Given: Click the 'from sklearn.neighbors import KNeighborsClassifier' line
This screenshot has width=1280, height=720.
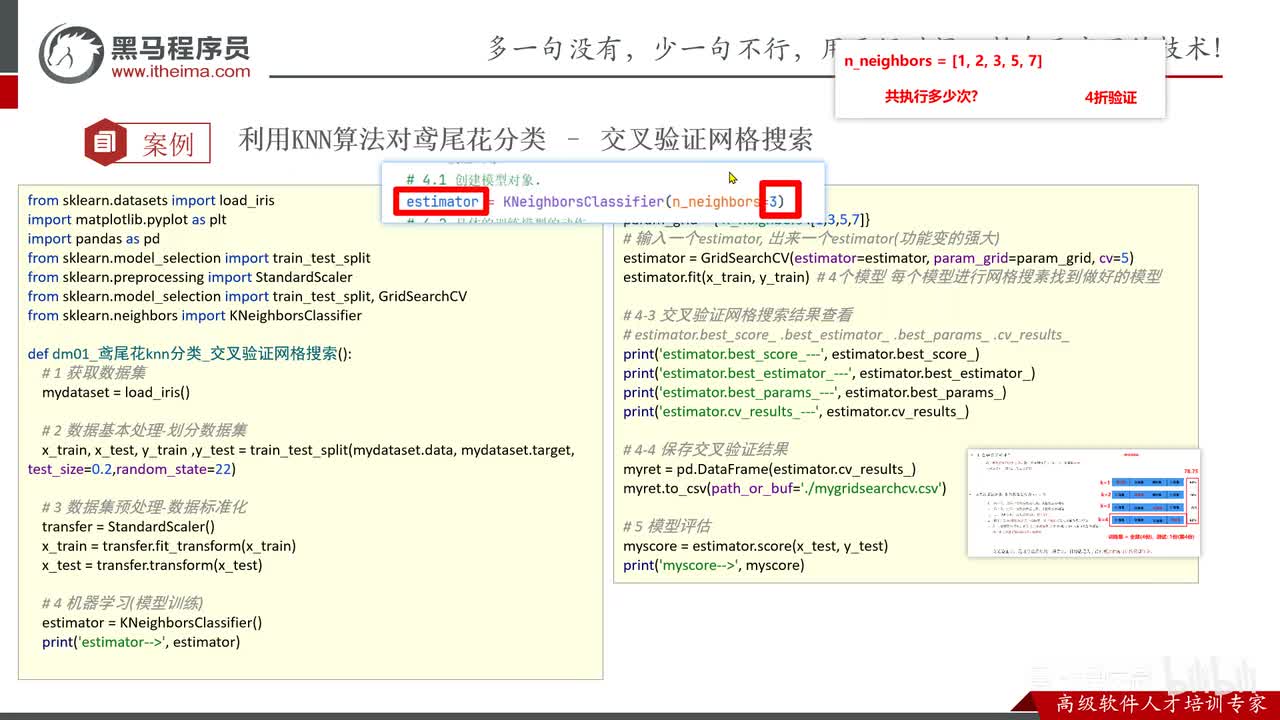Looking at the screenshot, I should [x=195, y=315].
